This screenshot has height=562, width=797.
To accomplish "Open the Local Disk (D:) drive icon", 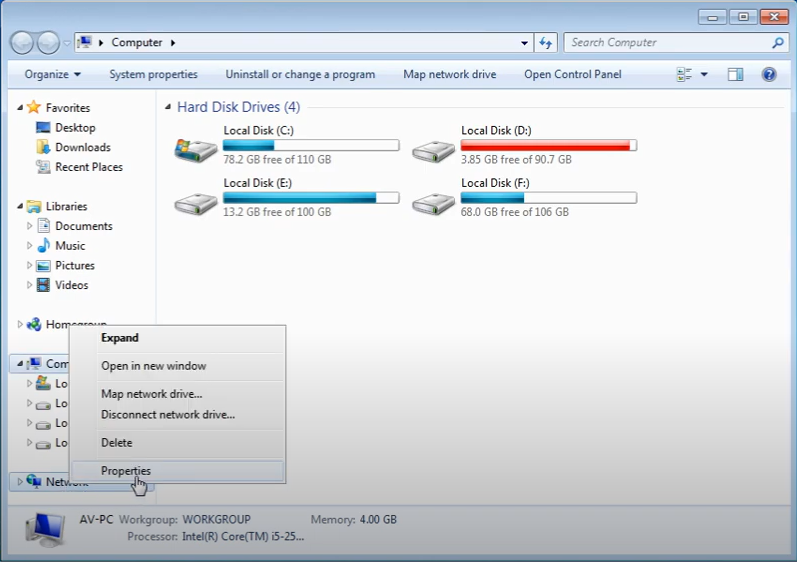I will click(433, 150).
